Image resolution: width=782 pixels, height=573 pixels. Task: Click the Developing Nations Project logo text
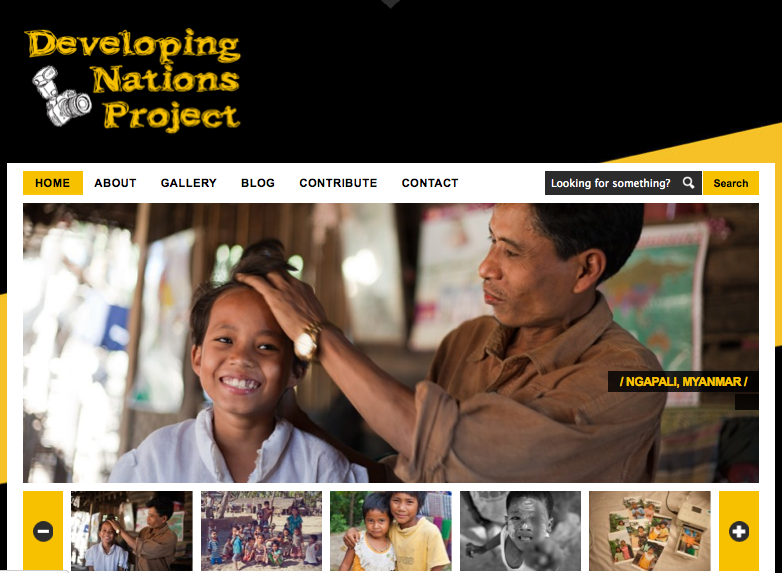(134, 80)
